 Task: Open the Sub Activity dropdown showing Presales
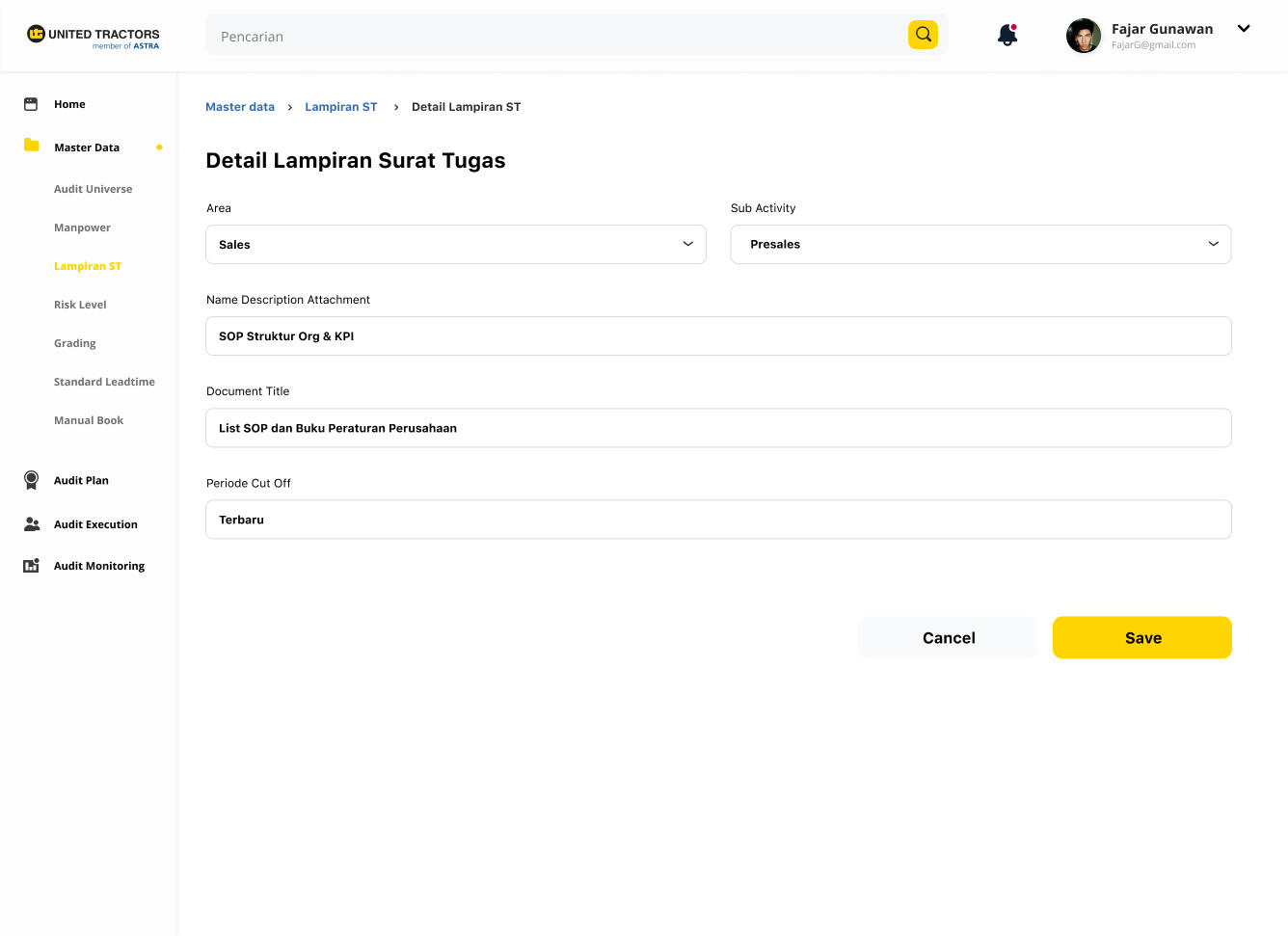[x=979, y=245]
